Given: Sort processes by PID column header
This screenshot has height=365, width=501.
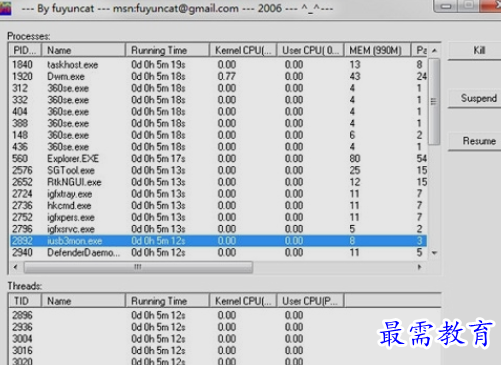Looking at the screenshot, I should pos(25,50).
